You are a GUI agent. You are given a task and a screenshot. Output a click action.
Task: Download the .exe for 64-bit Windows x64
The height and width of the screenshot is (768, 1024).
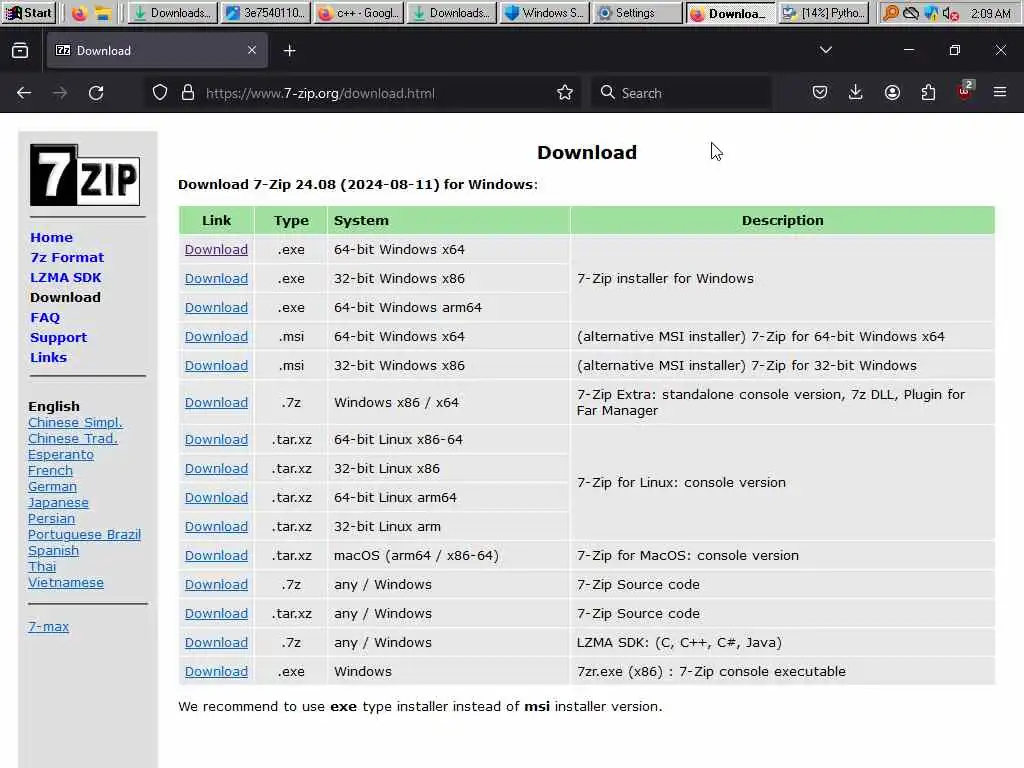click(216, 249)
